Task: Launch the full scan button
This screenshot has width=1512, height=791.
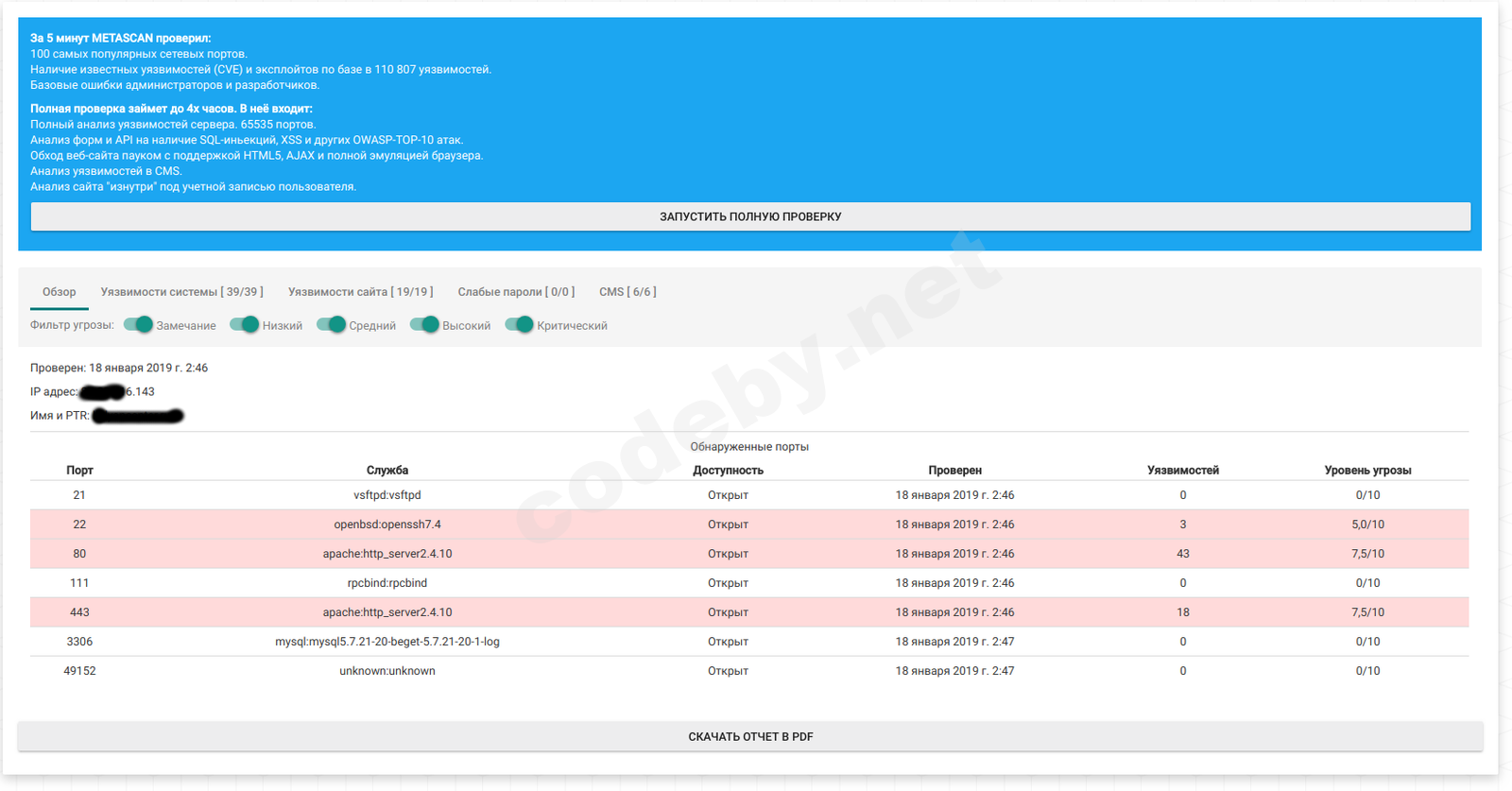Action: [x=750, y=216]
